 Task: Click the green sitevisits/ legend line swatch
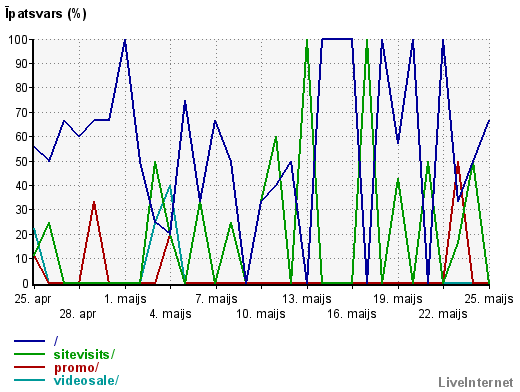click(x=29, y=354)
